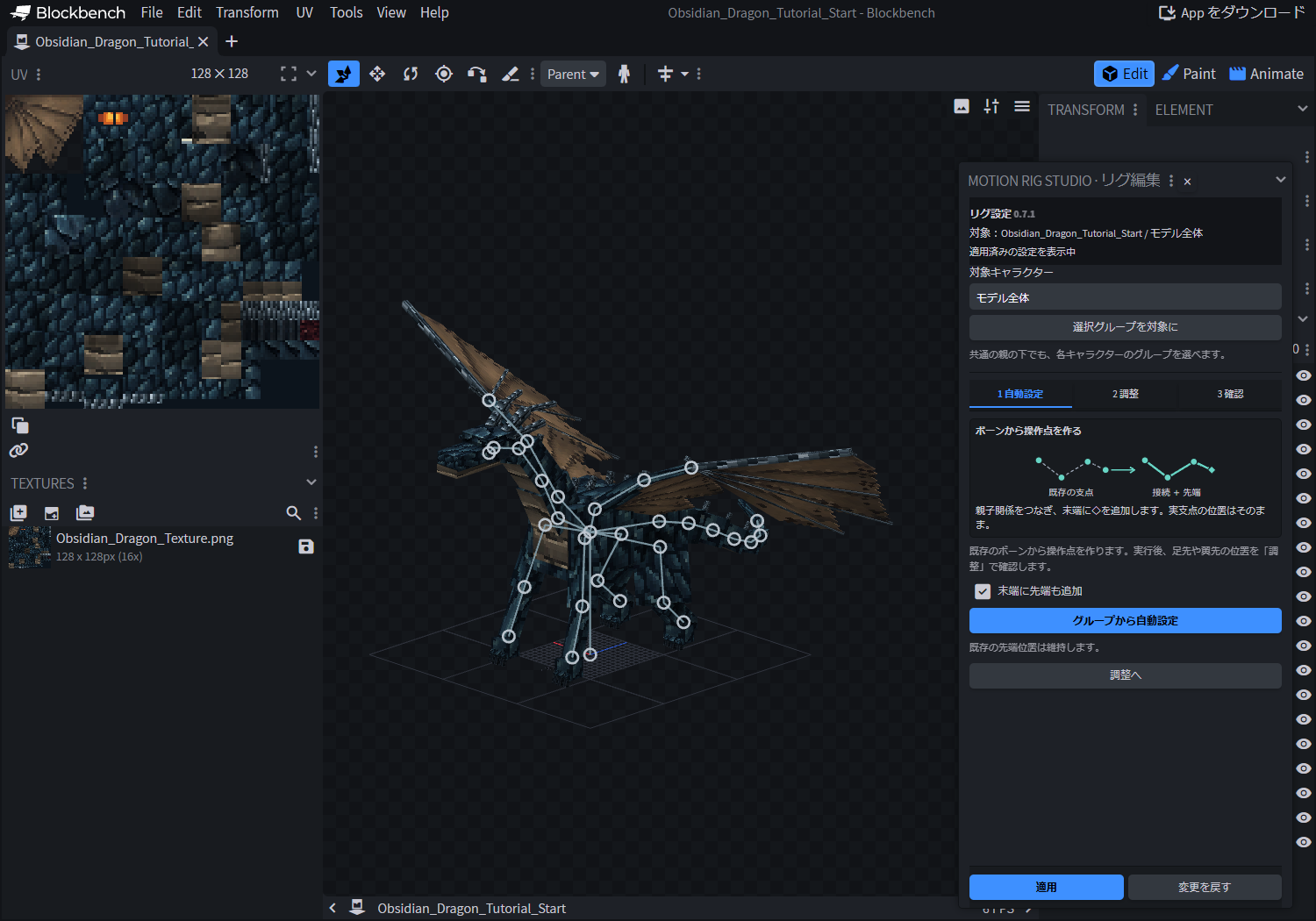1316x921 pixels.
Task: Close the Motion Rig Studio panel with ×
Action: click(x=1187, y=182)
